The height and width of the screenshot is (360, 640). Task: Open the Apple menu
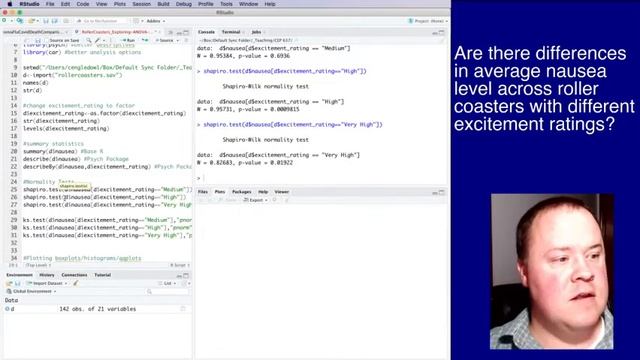9,4
